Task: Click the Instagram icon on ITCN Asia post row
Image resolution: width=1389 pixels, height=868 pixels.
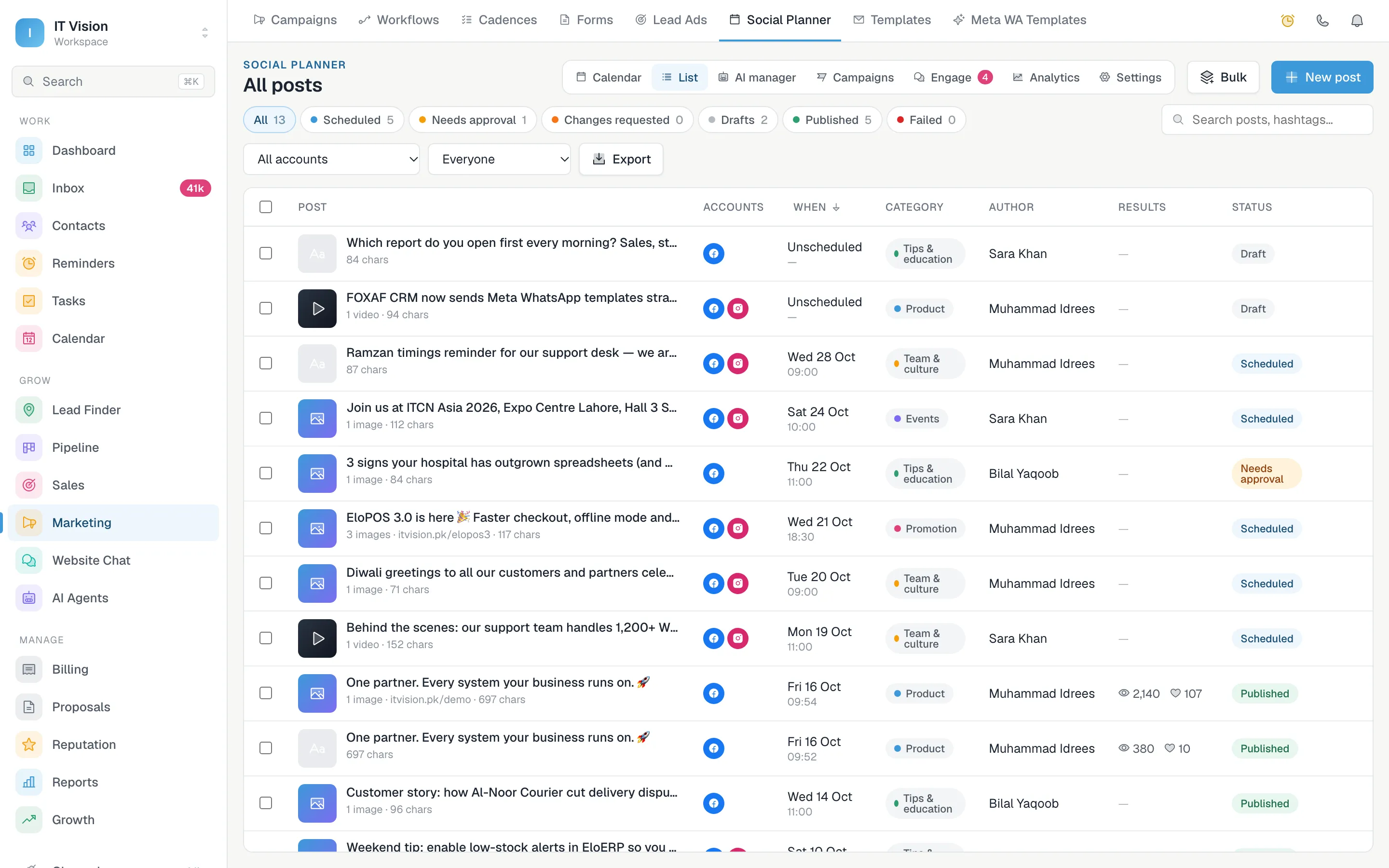Action: (x=737, y=419)
